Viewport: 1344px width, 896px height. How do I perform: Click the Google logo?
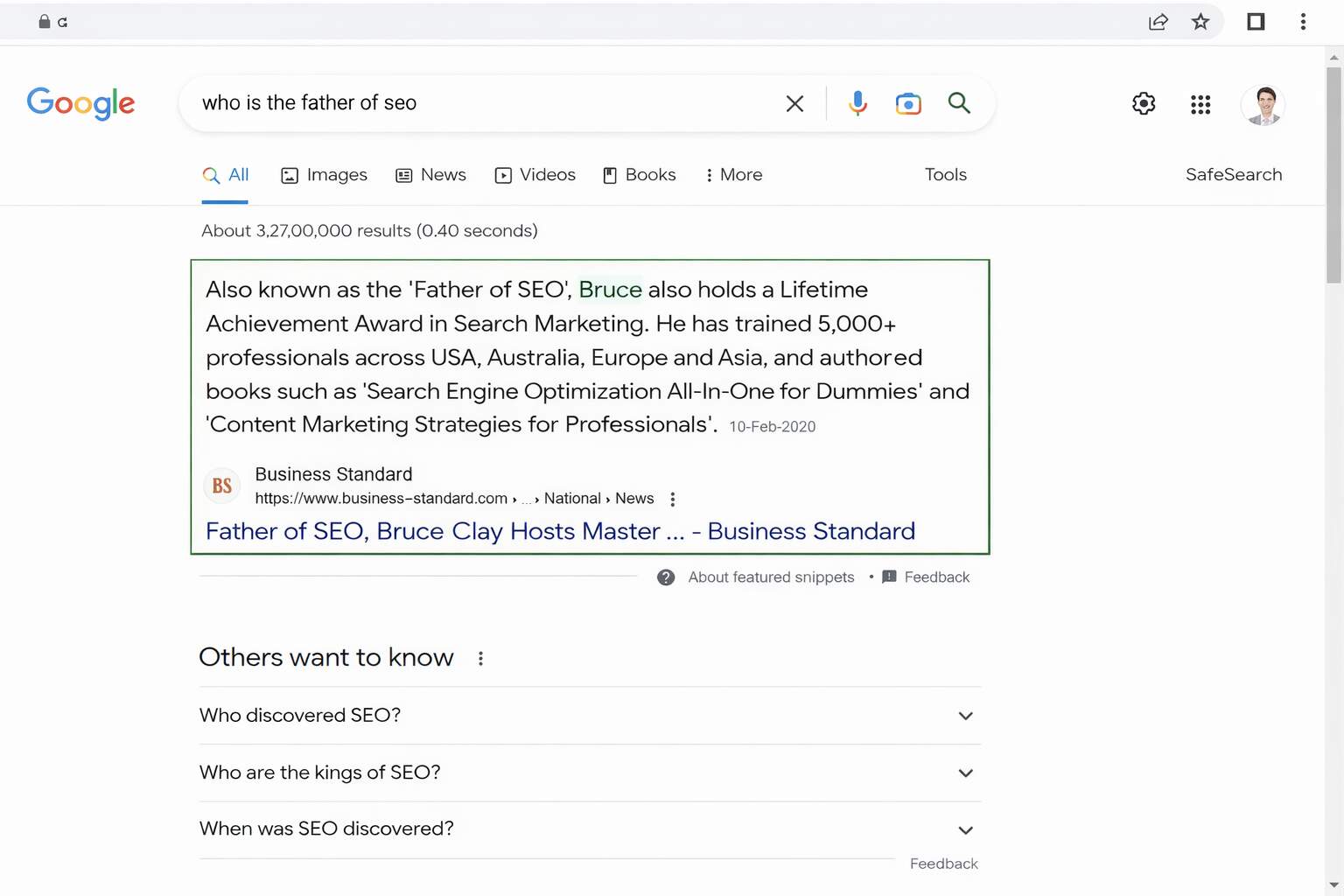[x=80, y=103]
